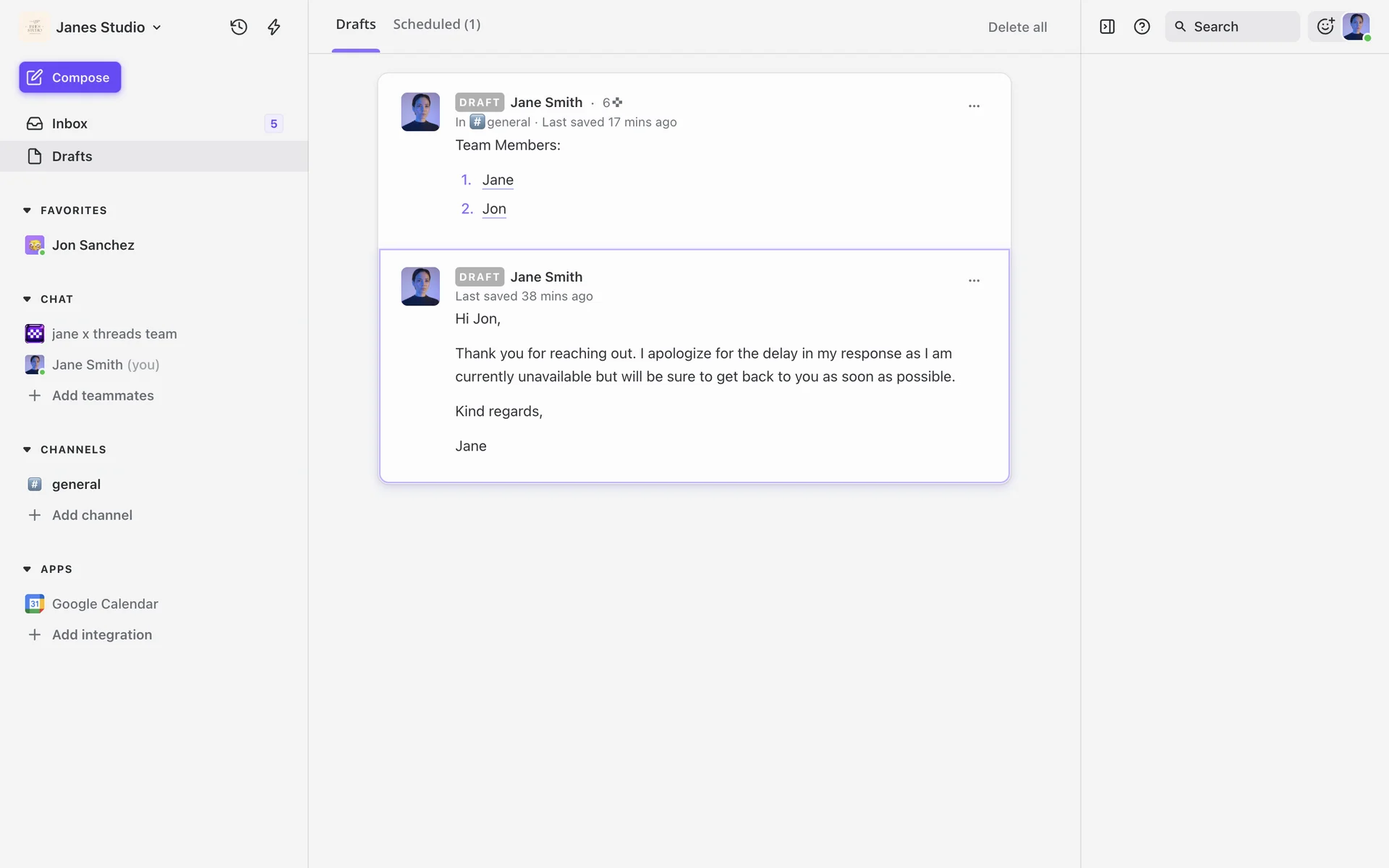The image size is (1389, 868).
Task: Open the help question mark icon
Action: pyautogui.click(x=1142, y=27)
